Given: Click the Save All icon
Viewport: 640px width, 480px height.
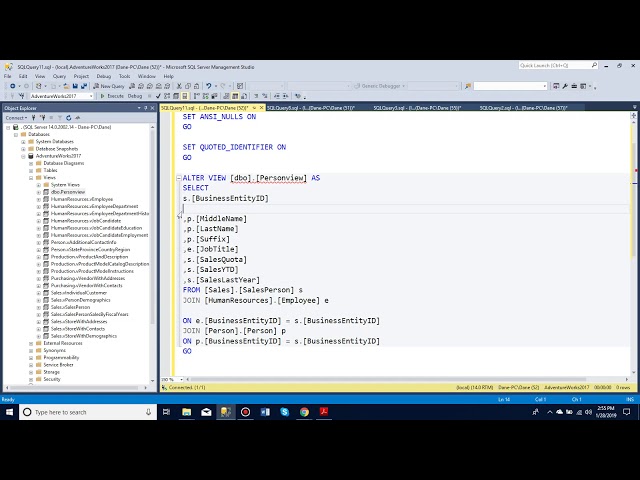Looking at the screenshot, I should [x=84, y=86].
